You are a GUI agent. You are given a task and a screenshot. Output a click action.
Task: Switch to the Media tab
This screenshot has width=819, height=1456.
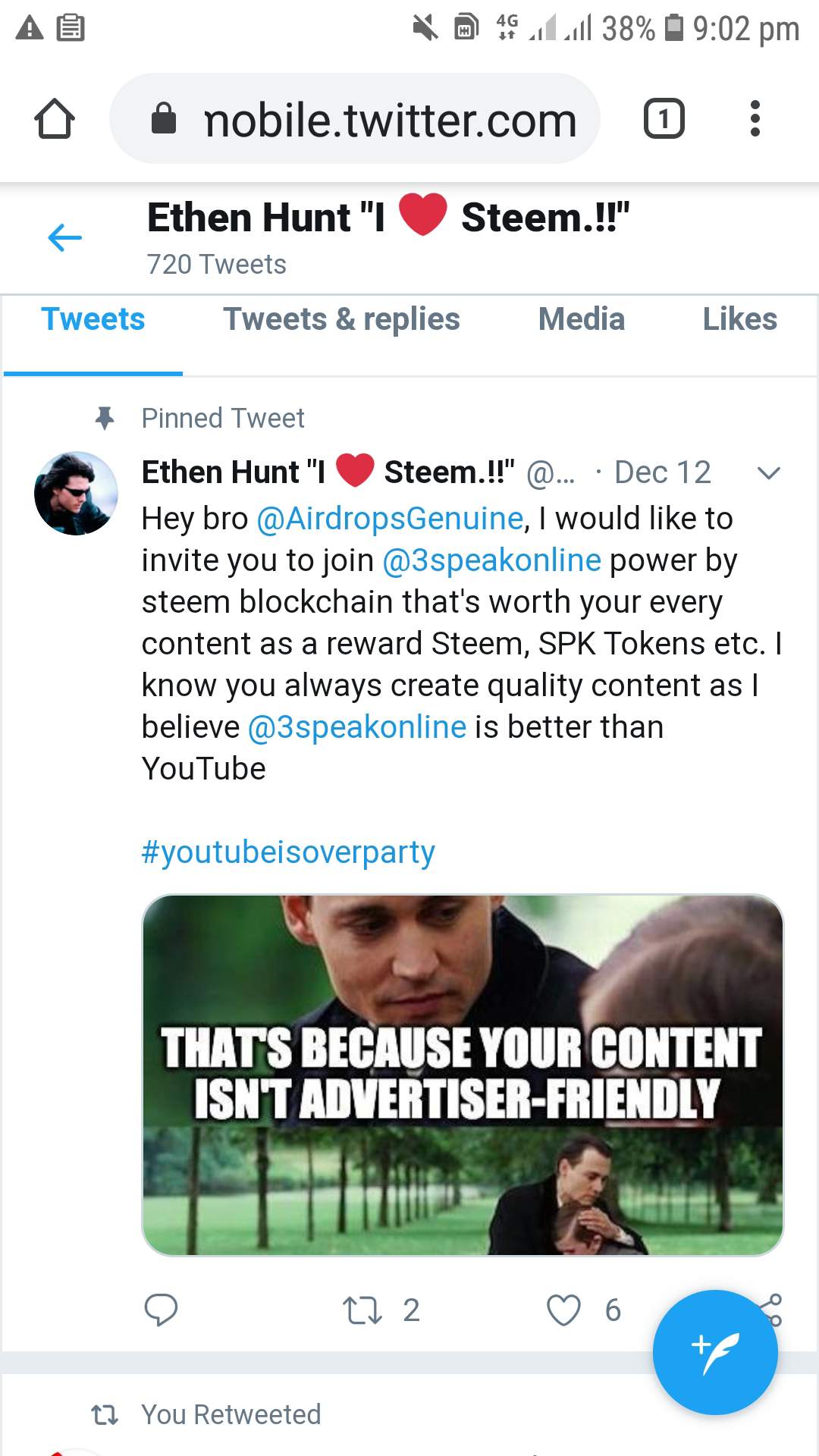tap(581, 319)
